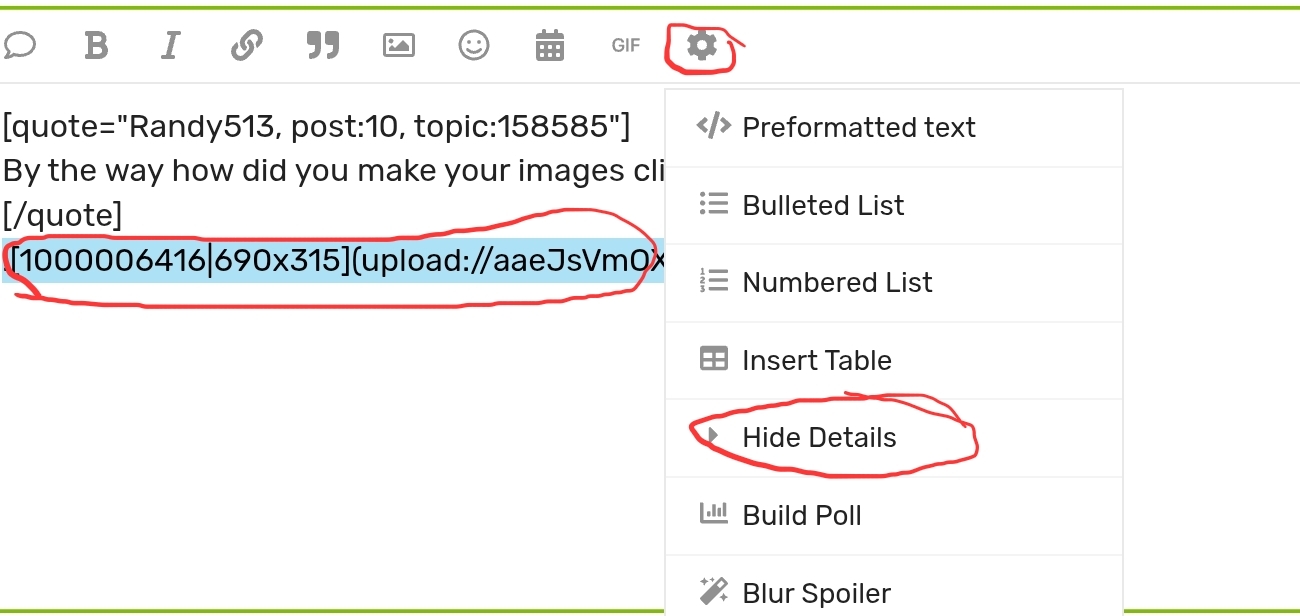Select Blur Spoiler menu item
This screenshot has height=616, width=1300.
click(x=815, y=593)
